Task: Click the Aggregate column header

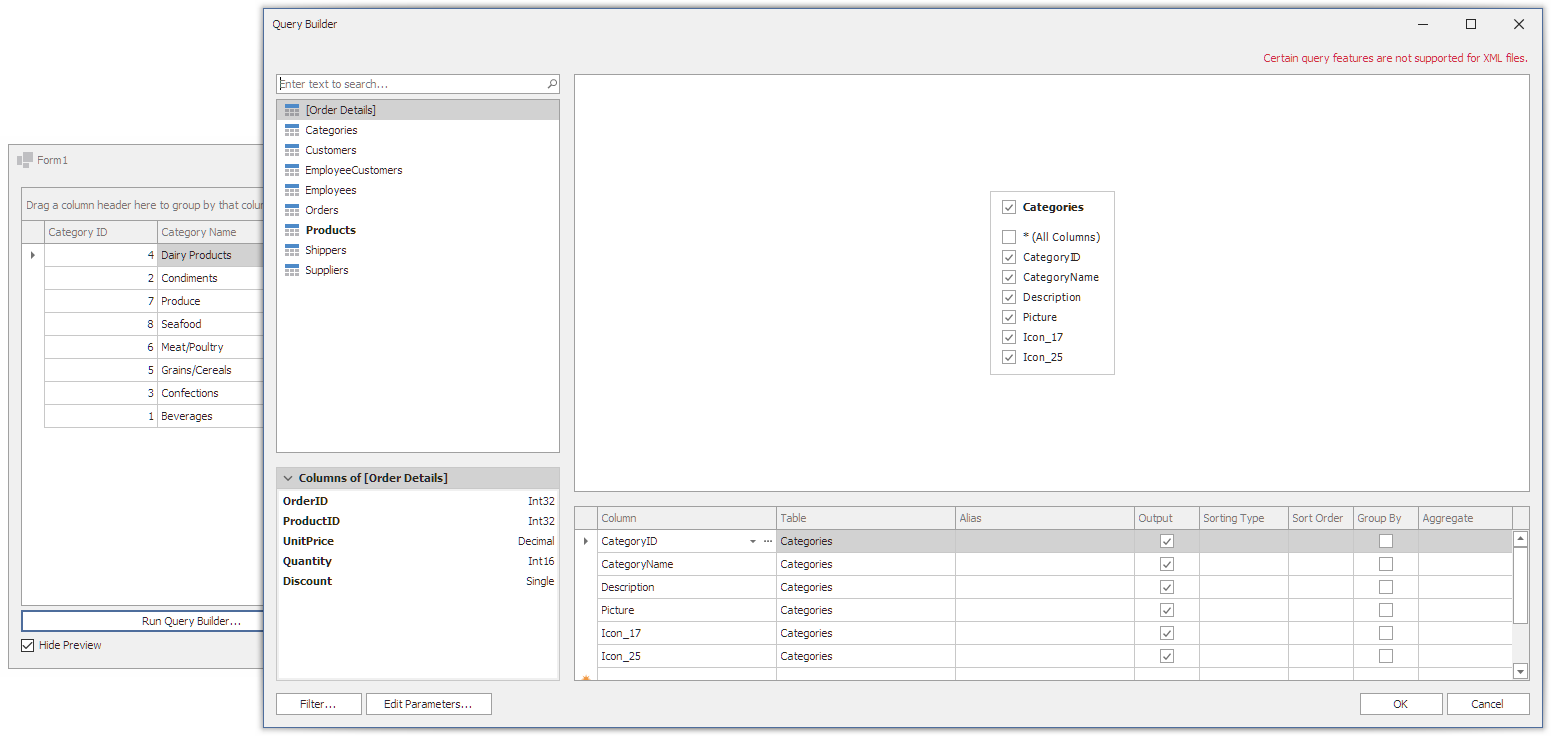Action: [x=1465, y=518]
